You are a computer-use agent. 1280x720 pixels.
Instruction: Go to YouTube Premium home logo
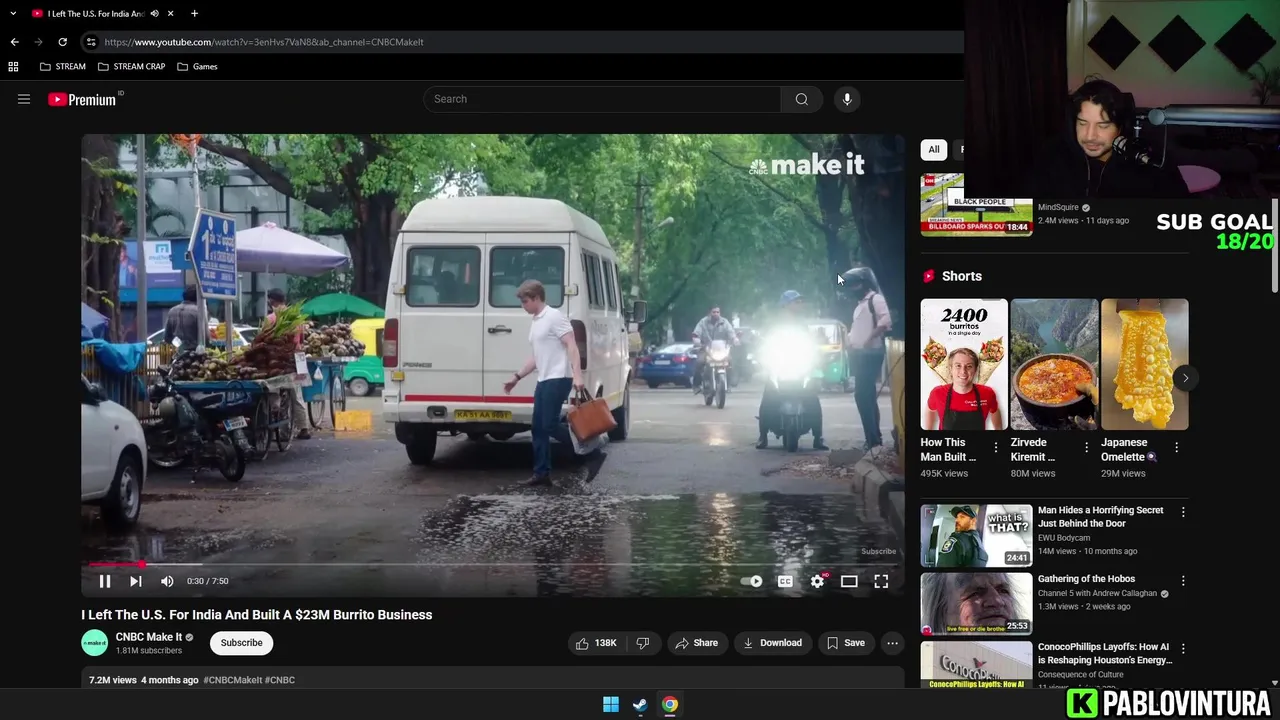click(82, 99)
